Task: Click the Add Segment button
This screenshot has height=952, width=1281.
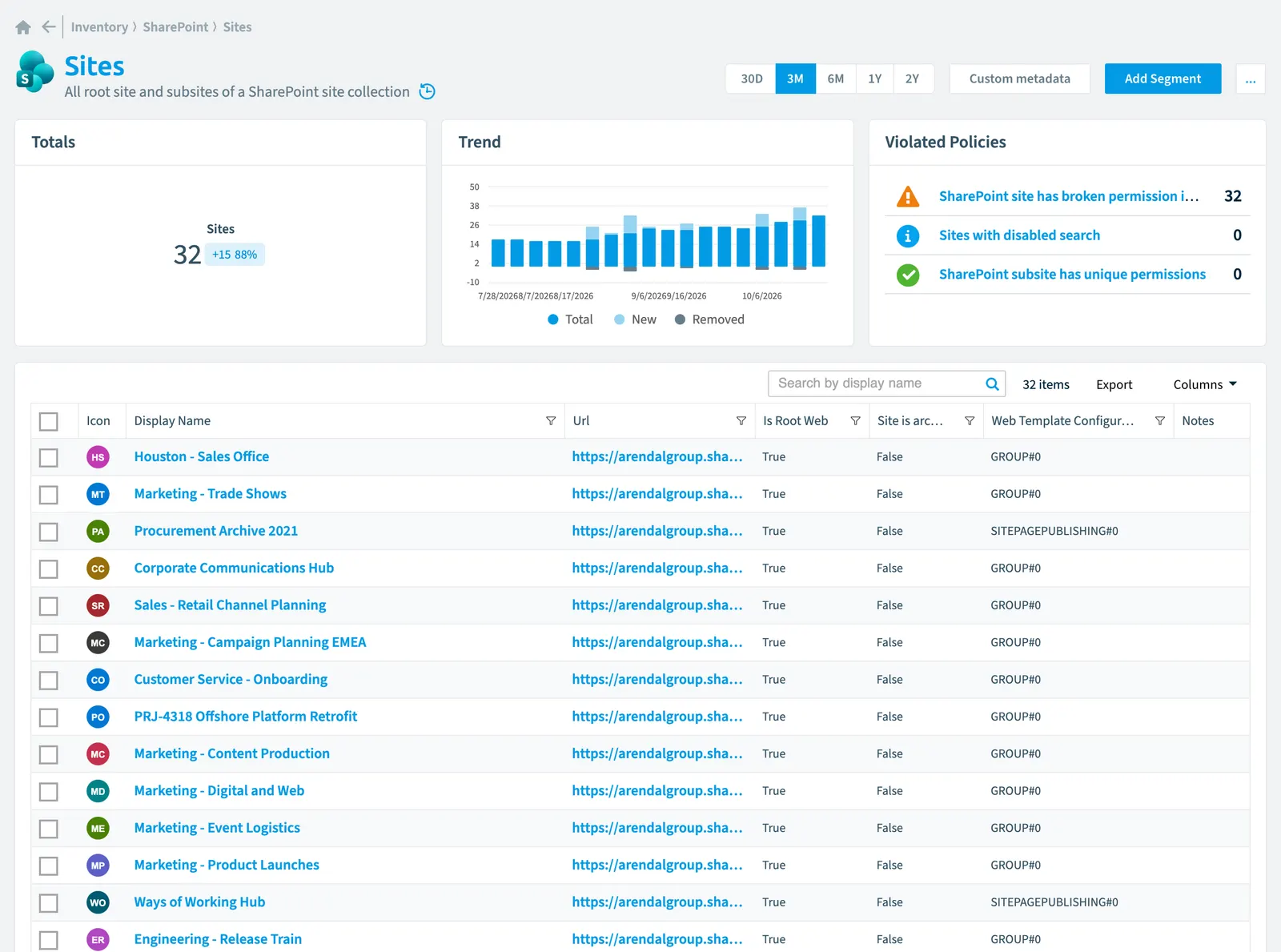Action: 1163,78
